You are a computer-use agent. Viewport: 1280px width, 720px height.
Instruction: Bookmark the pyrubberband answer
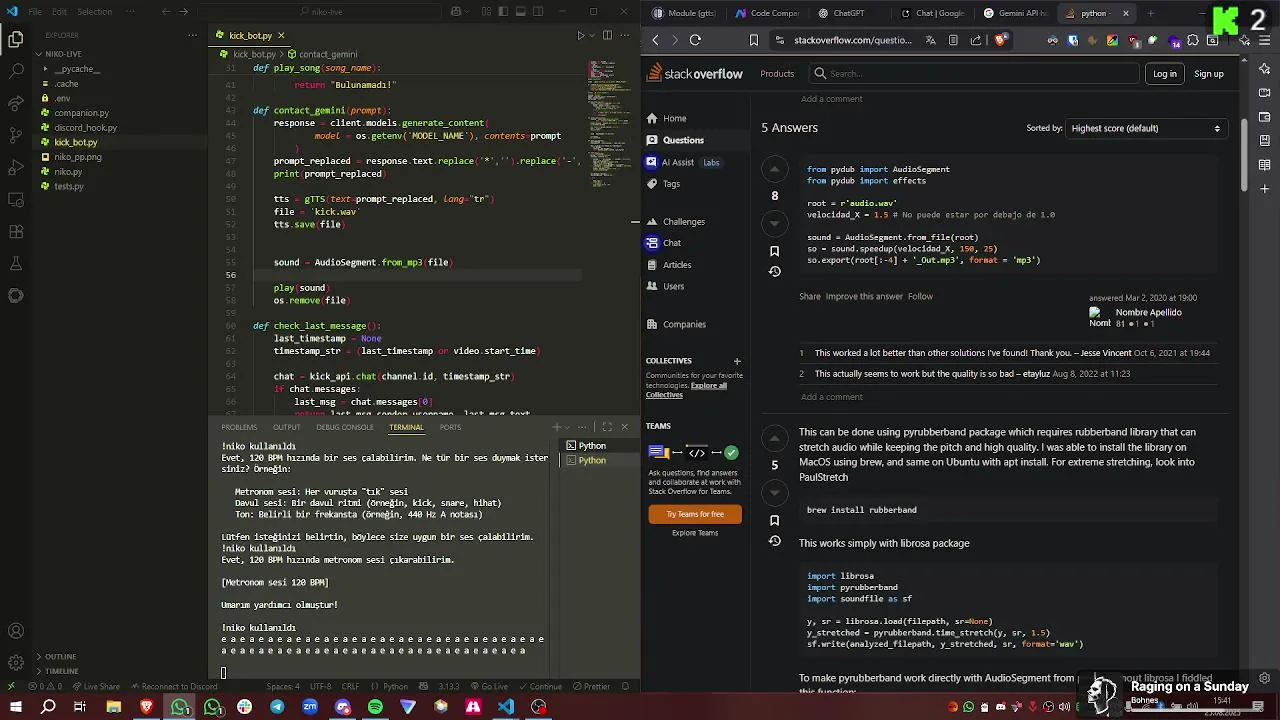pyautogui.click(x=774, y=520)
